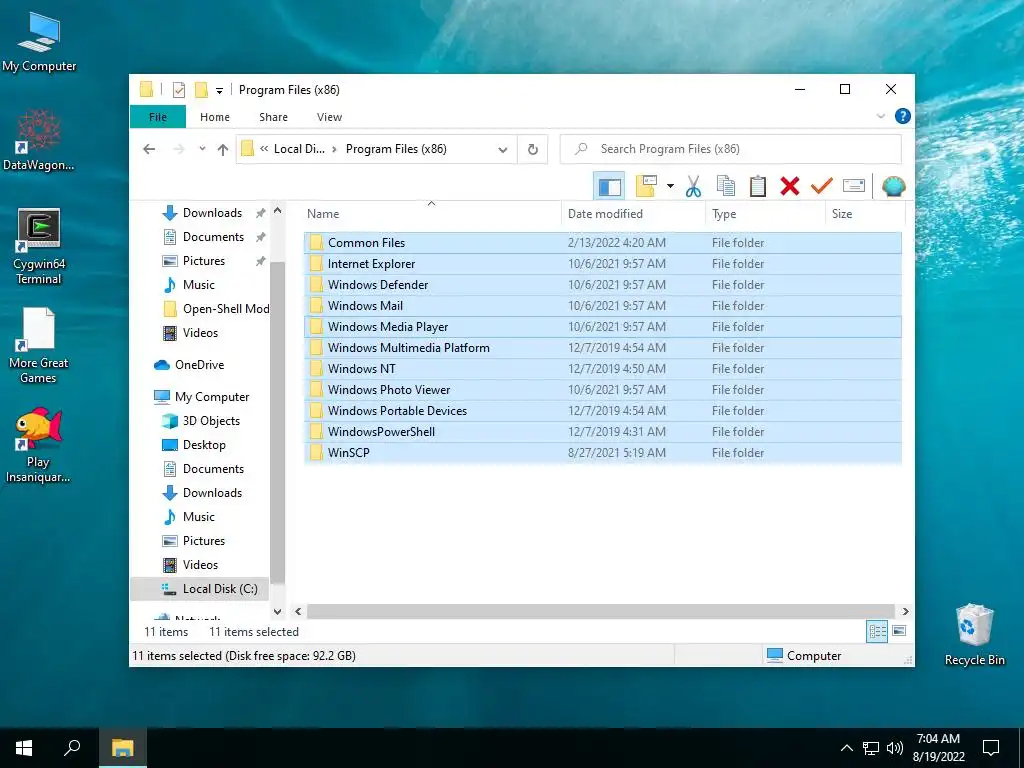Delete selected items with red X icon
This screenshot has height=768, width=1024.
(790, 186)
